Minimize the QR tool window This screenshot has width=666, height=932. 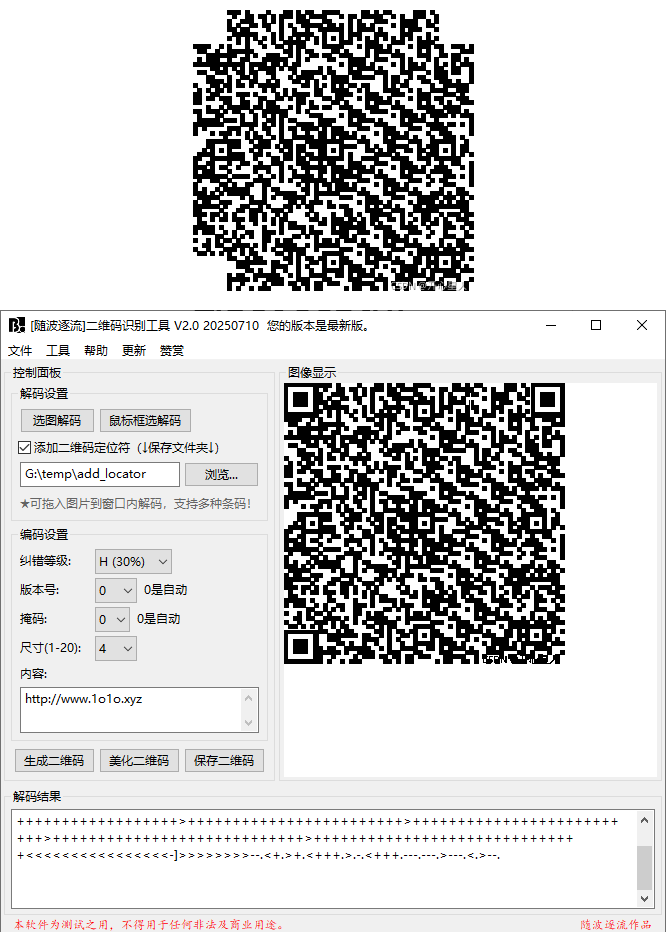coord(551,325)
